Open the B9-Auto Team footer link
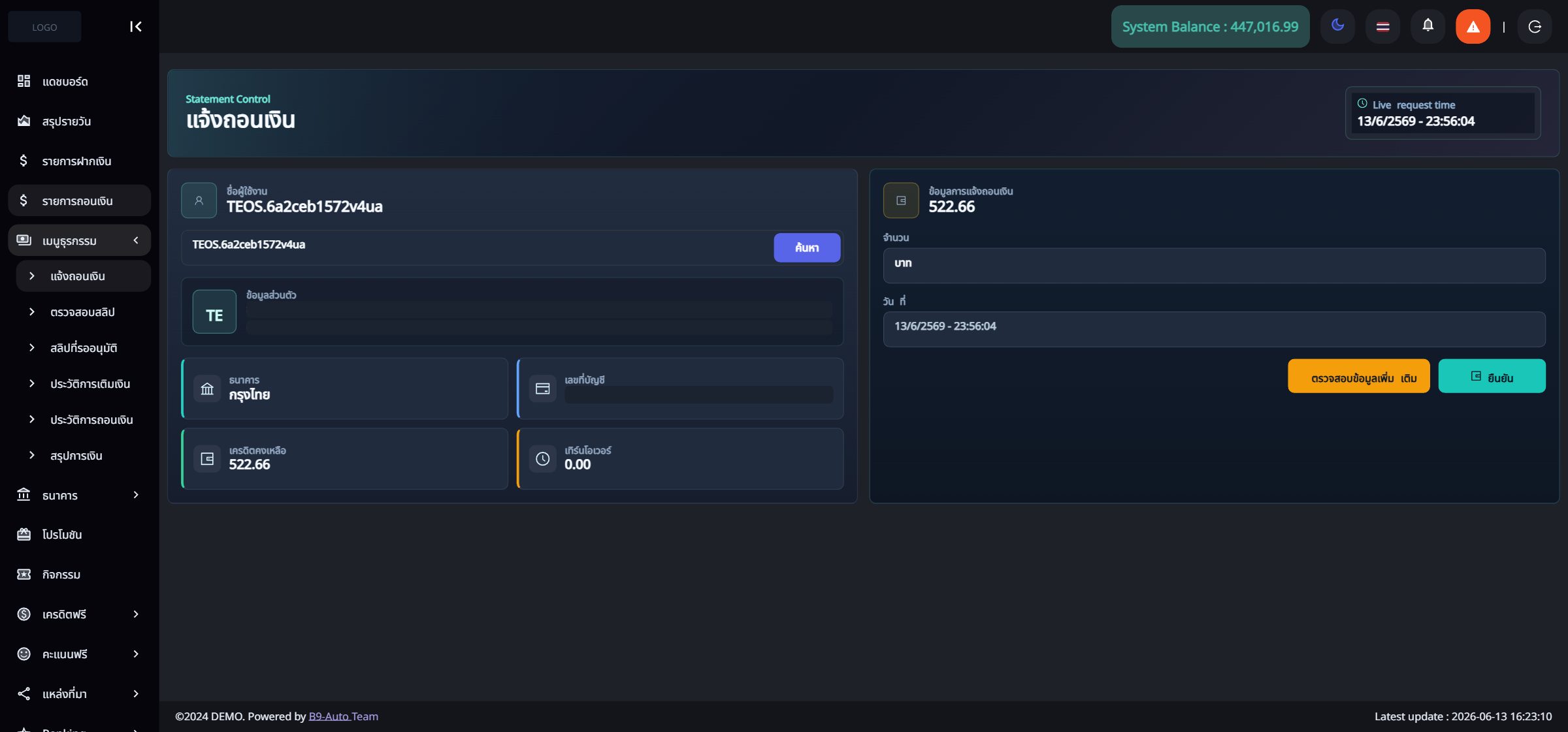 (343, 716)
